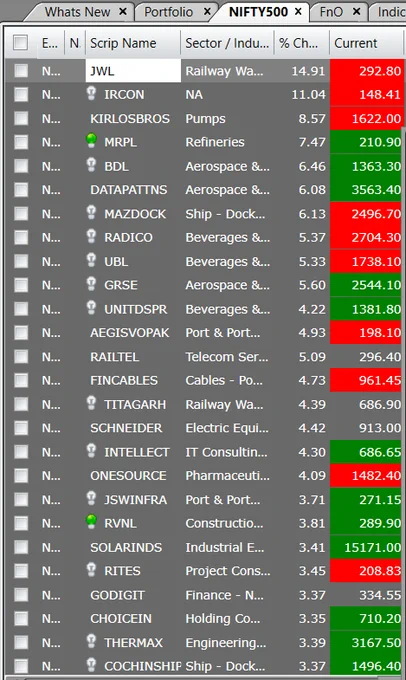The height and width of the screenshot is (680, 406).
Task: Click CHOICEIN scrip name
Action: click(121, 618)
